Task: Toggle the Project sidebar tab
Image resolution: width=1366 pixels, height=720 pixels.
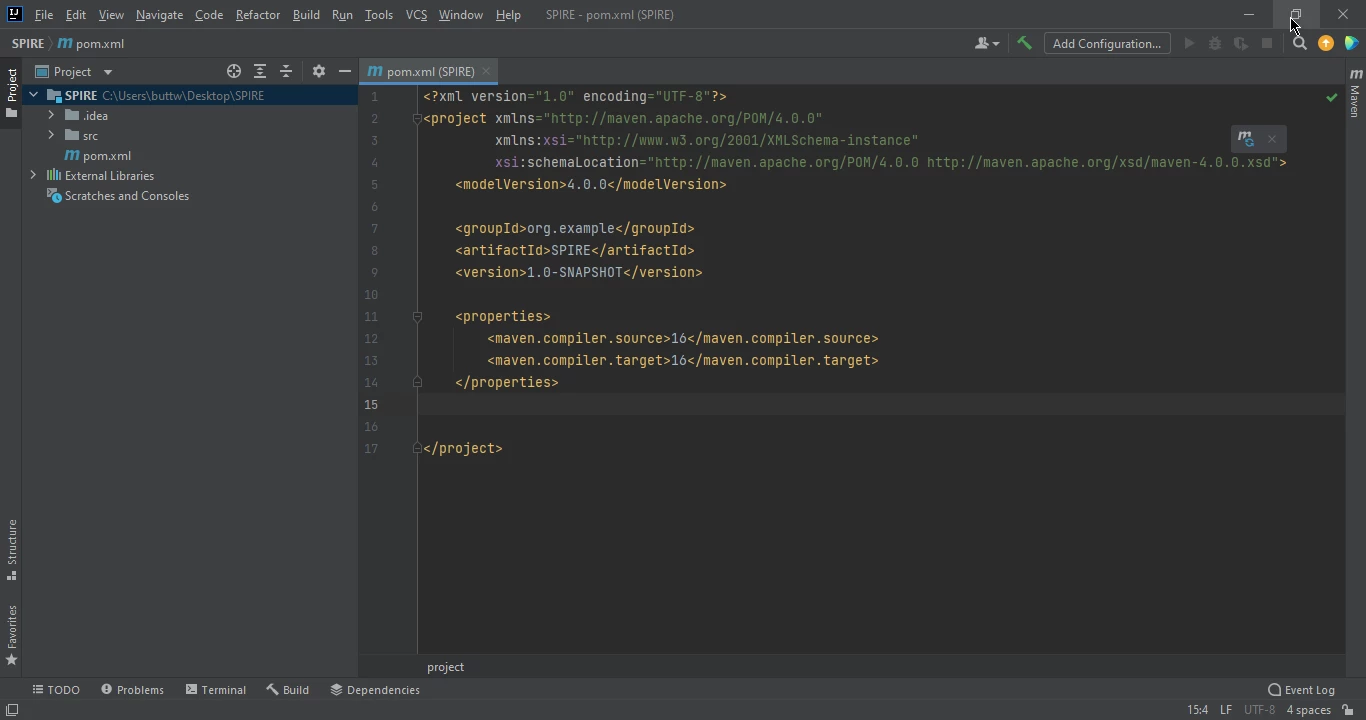Action: point(11,94)
